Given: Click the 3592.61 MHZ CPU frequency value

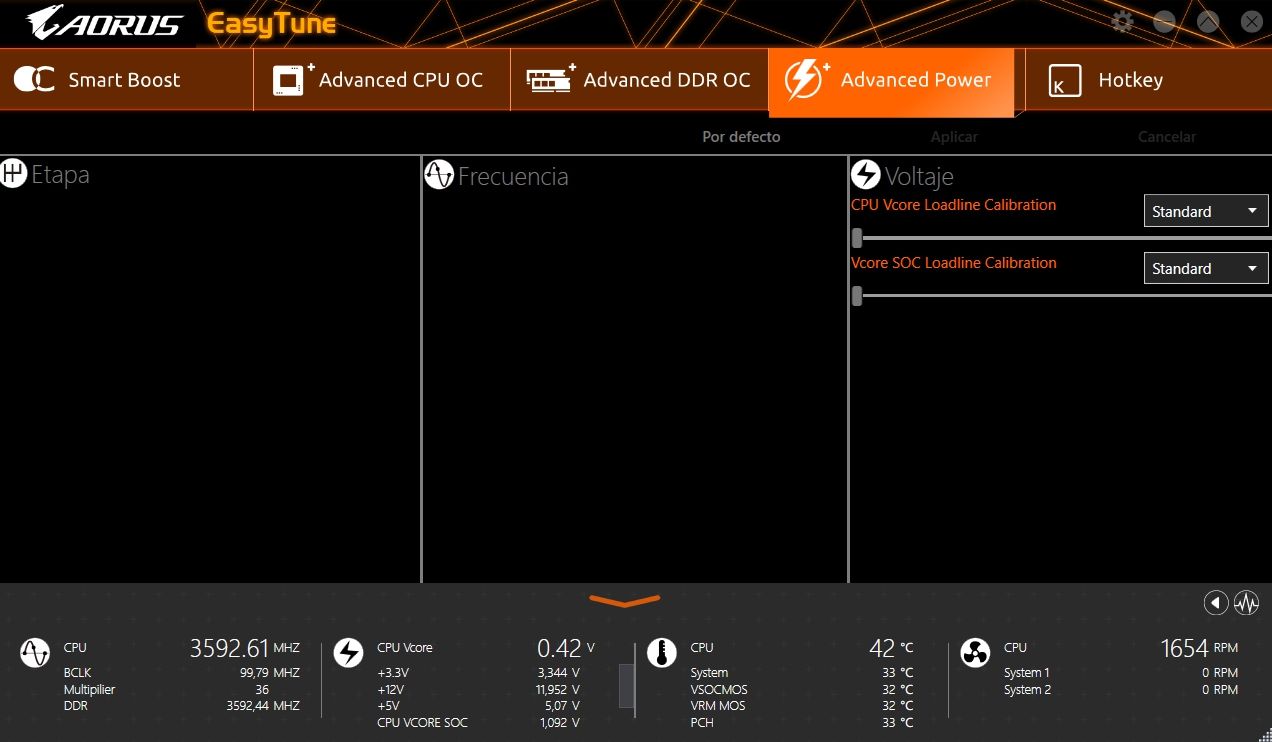Looking at the screenshot, I should click(244, 648).
